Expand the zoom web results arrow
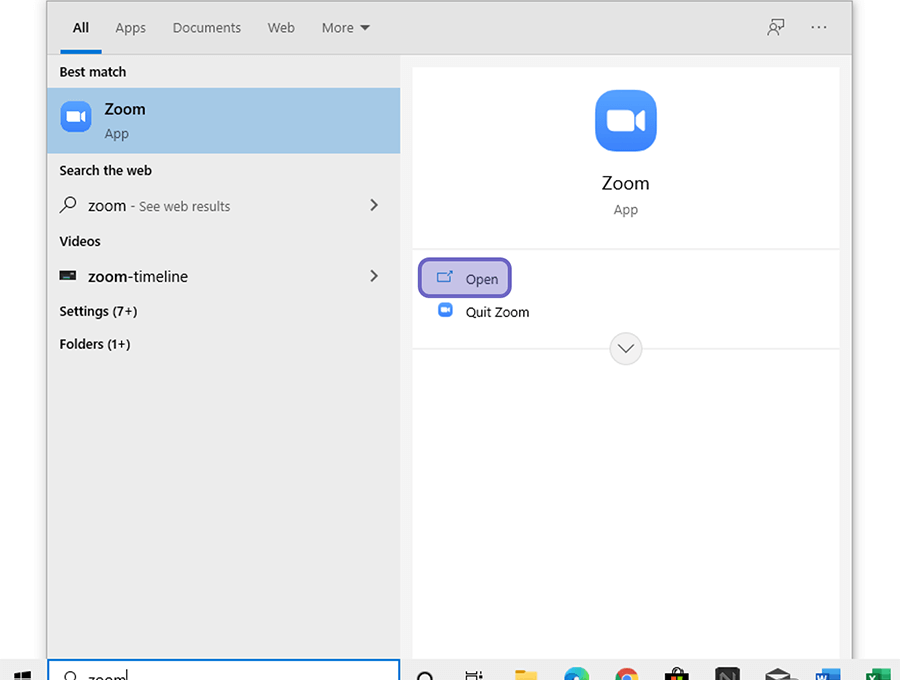This screenshot has height=680, width=900. 374,205
